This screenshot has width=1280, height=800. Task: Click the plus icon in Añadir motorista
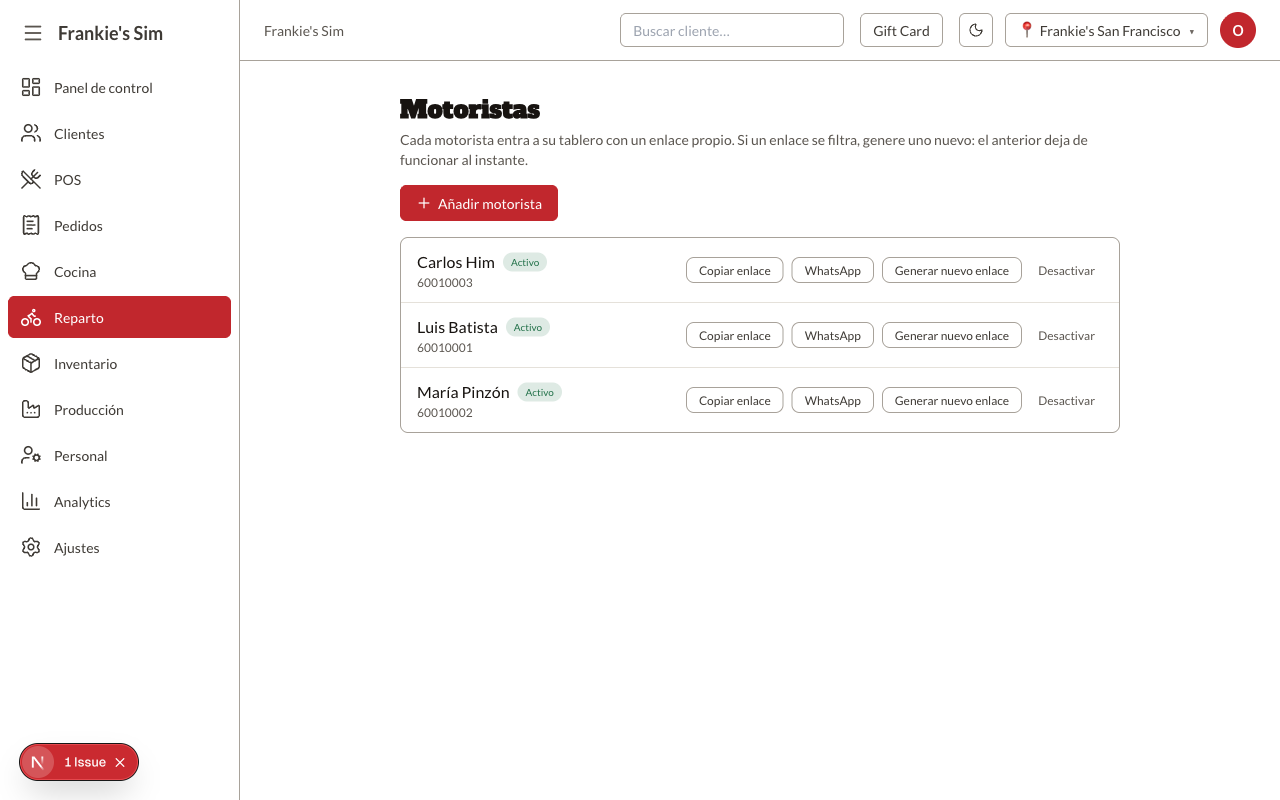[424, 203]
